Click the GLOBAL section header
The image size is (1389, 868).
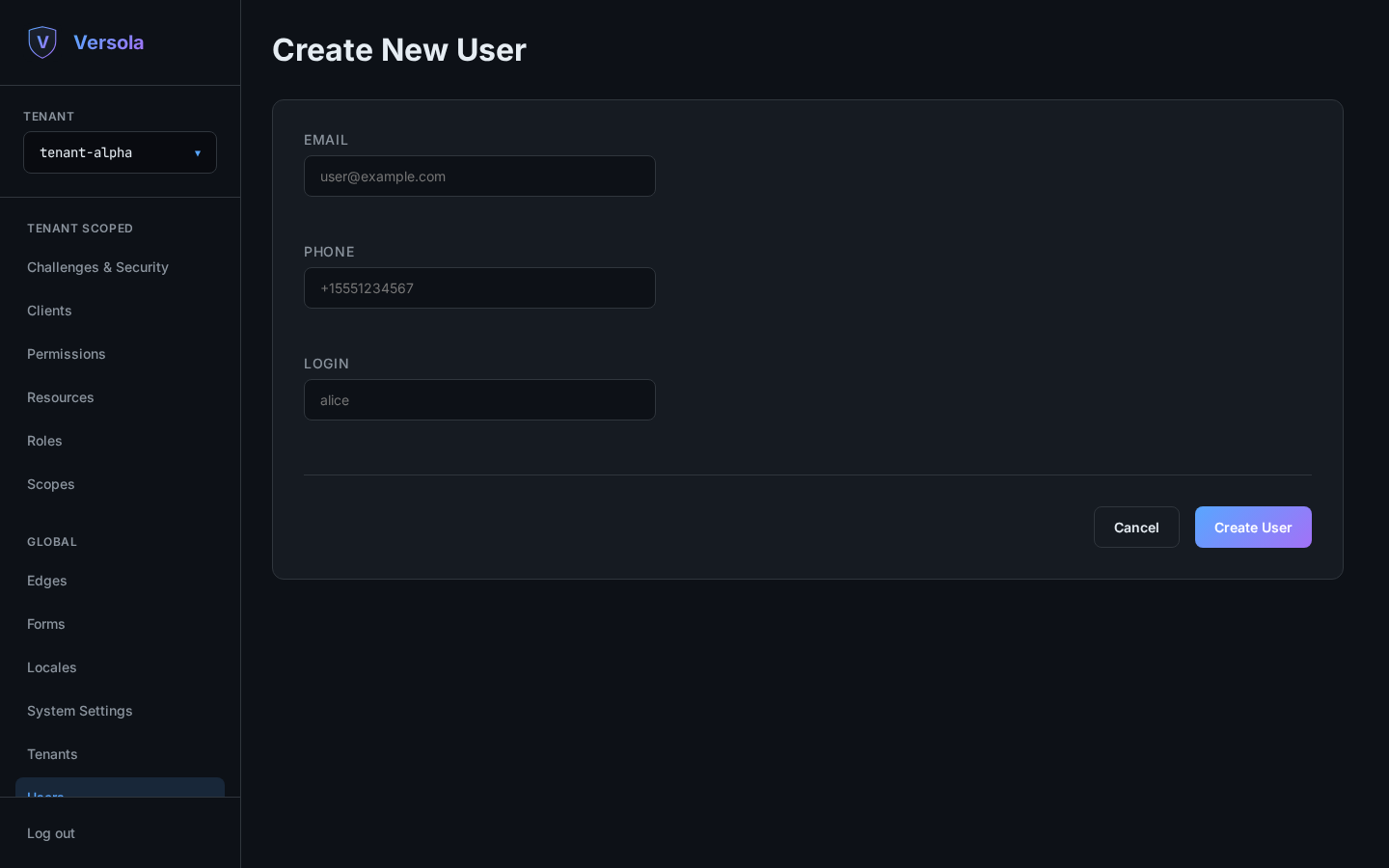(x=52, y=542)
